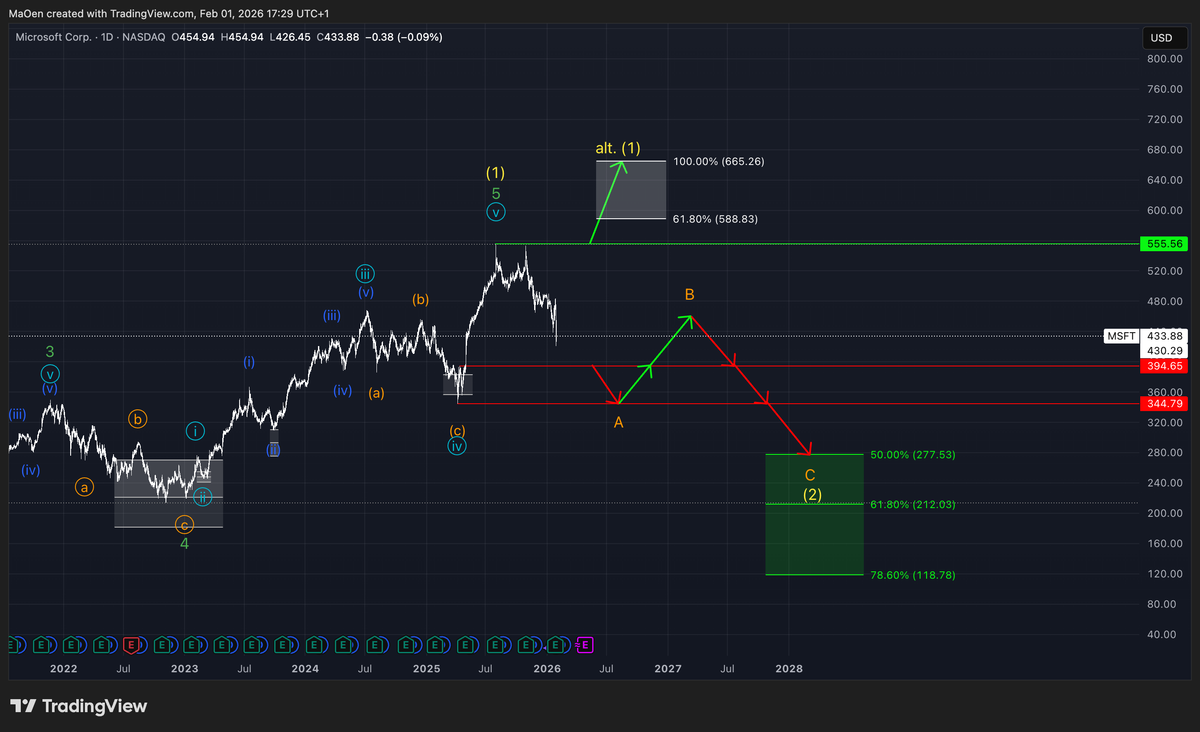Click the purple upcoming earnings icon at timeline end
This screenshot has height=732, width=1200.
point(585,645)
